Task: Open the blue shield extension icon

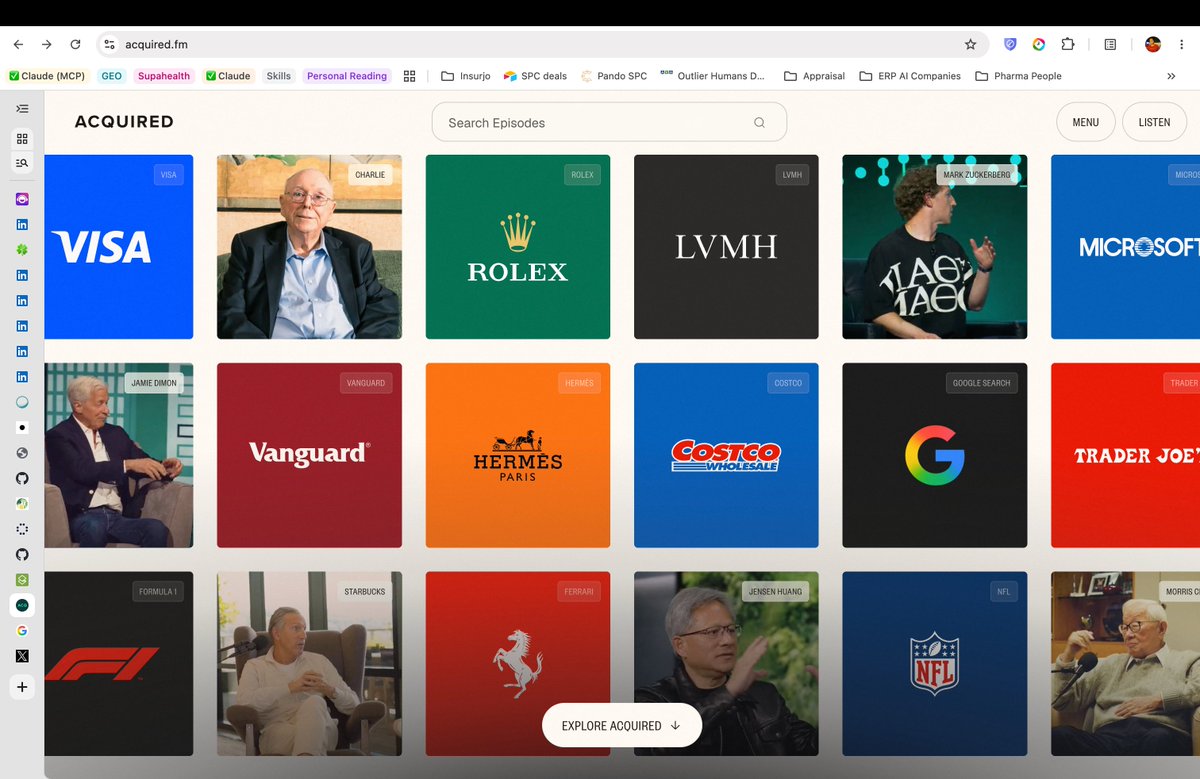Action: 1010,44
